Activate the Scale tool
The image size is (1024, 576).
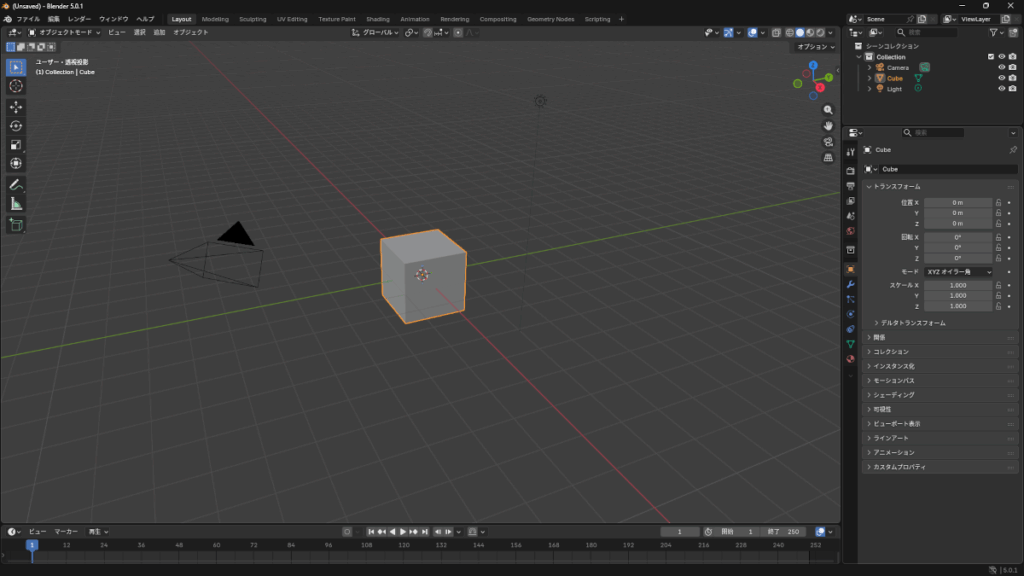16,145
